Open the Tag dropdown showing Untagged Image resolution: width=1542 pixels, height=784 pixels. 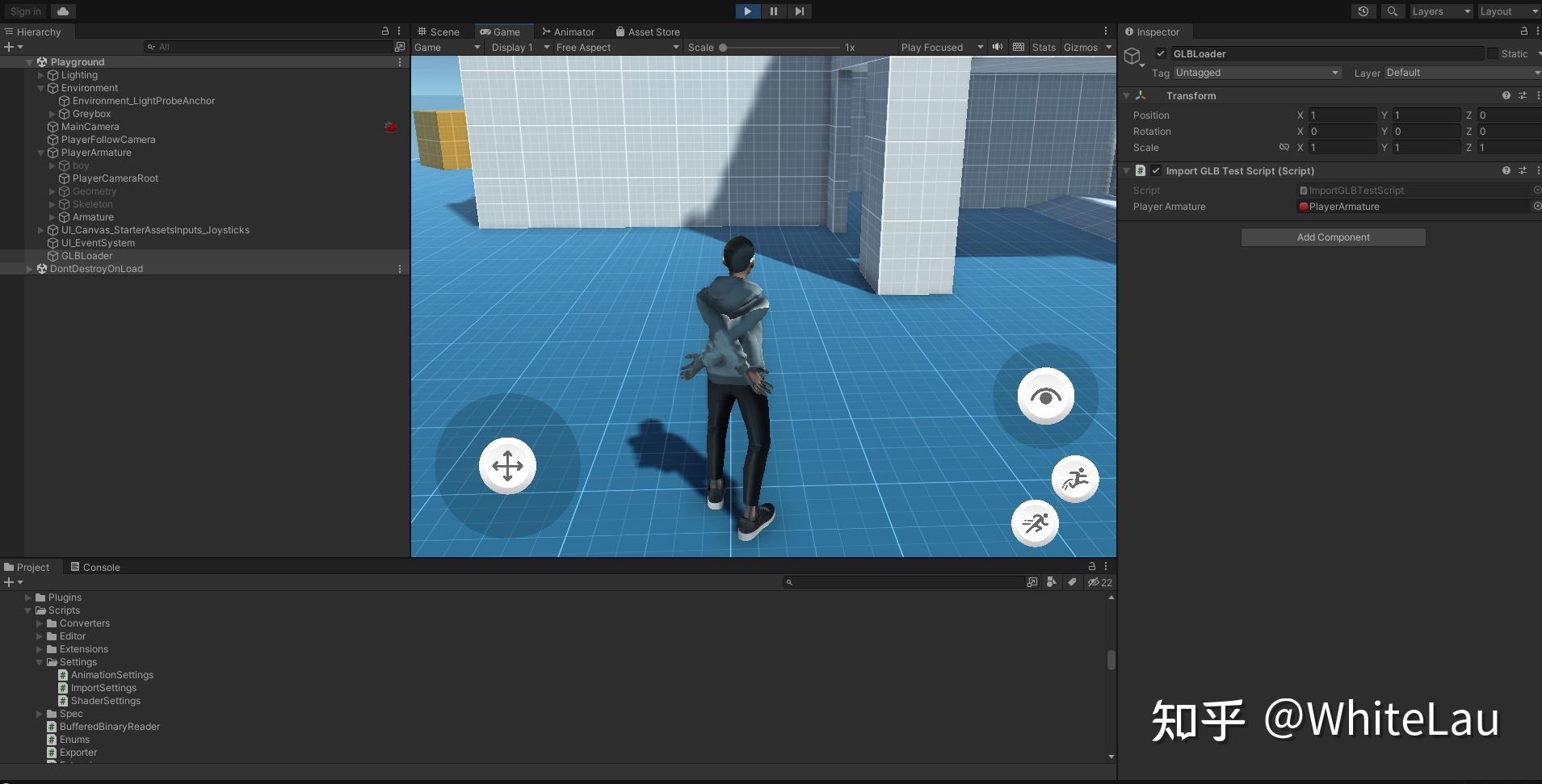click(x=1256, y=73)
